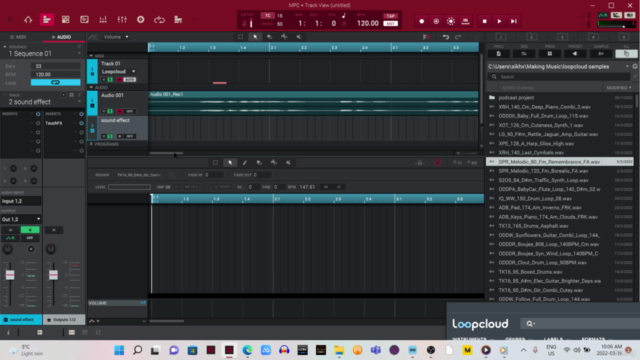This screenshot has width=640, height=360.
Task: Select the PROJ browser filter
Action: tap(499, 53)
